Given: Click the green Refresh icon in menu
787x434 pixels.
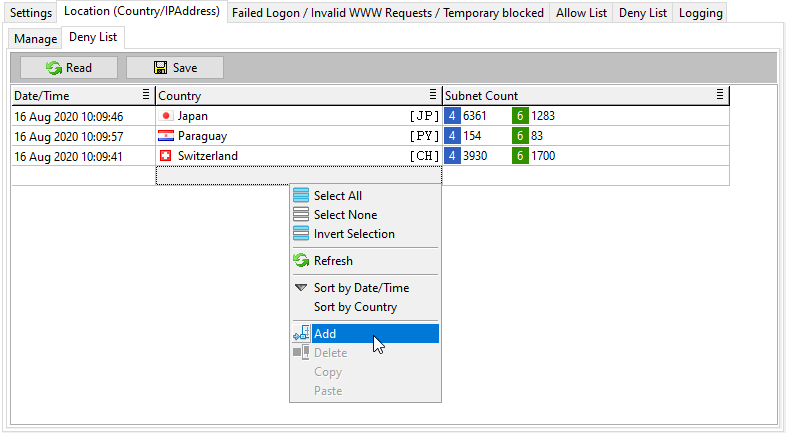Looking at the screenshot, I should pos(301,260).
